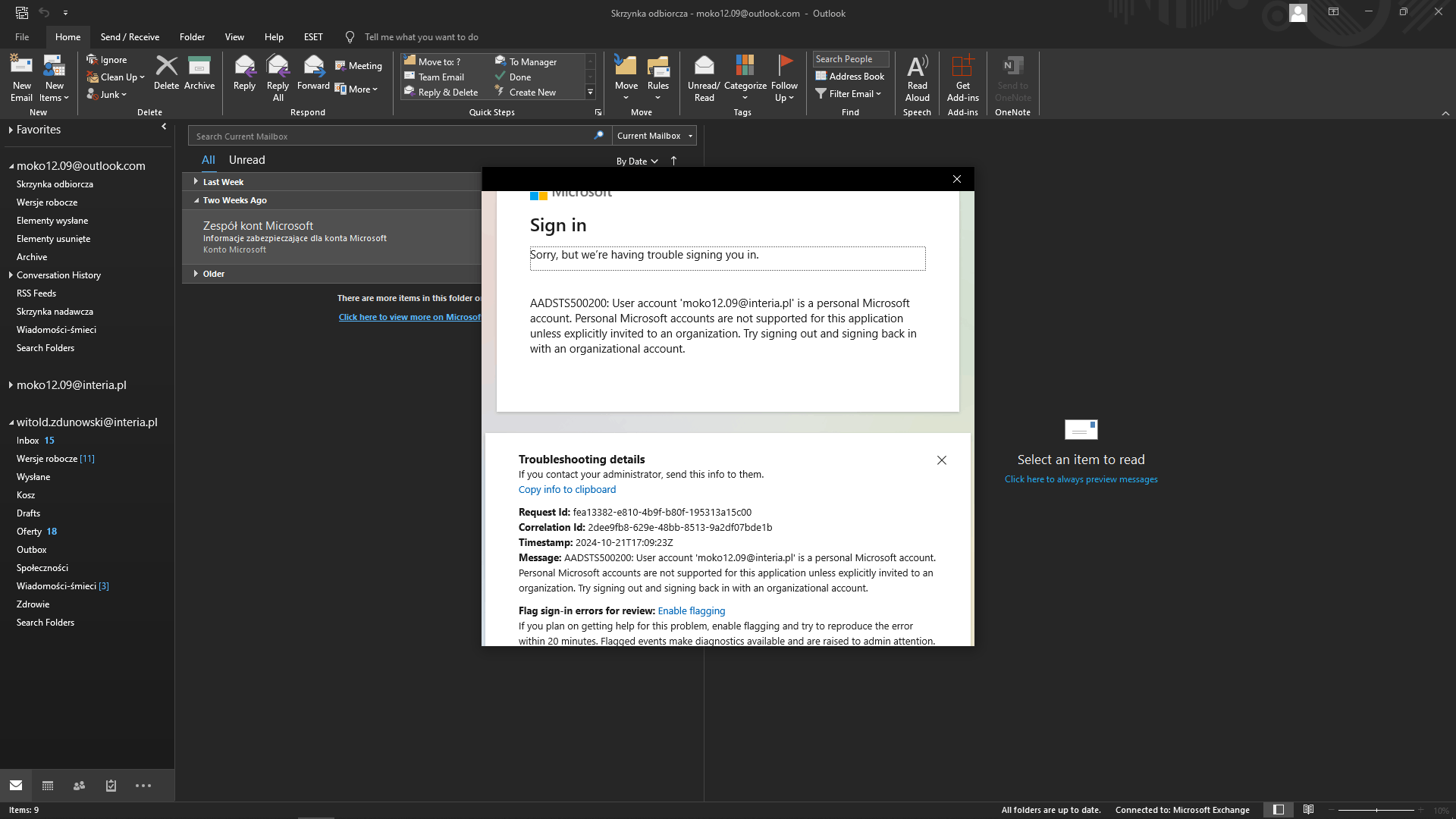Open the More respond options dropdown
1456x819 pixels.
[x=356, y=89]
